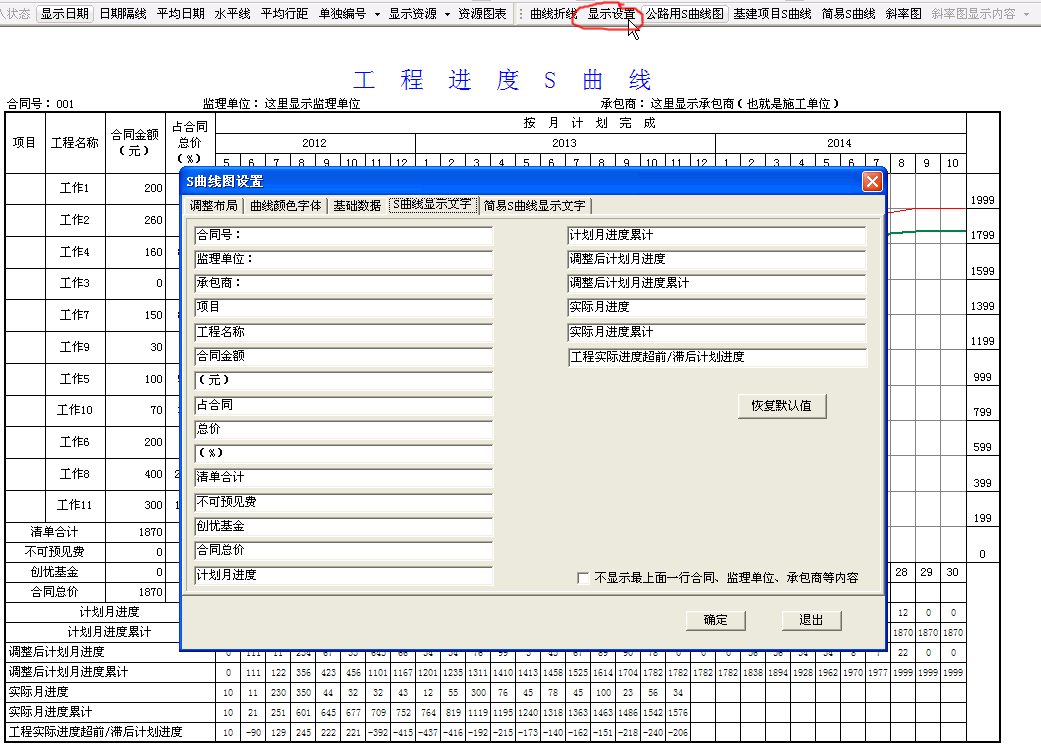1041x751 pixels.
Task: Open 显示设置 from the toolbar
Action: (x=611, y=13)
